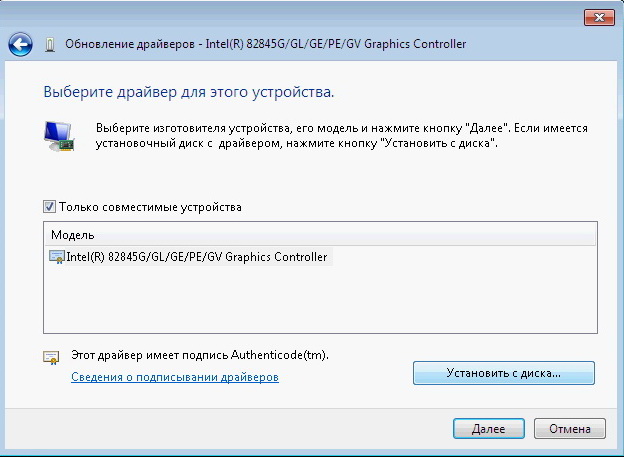Click the "Модель" column header
This screenshot has width=624, height=457.
coord(73,234)
